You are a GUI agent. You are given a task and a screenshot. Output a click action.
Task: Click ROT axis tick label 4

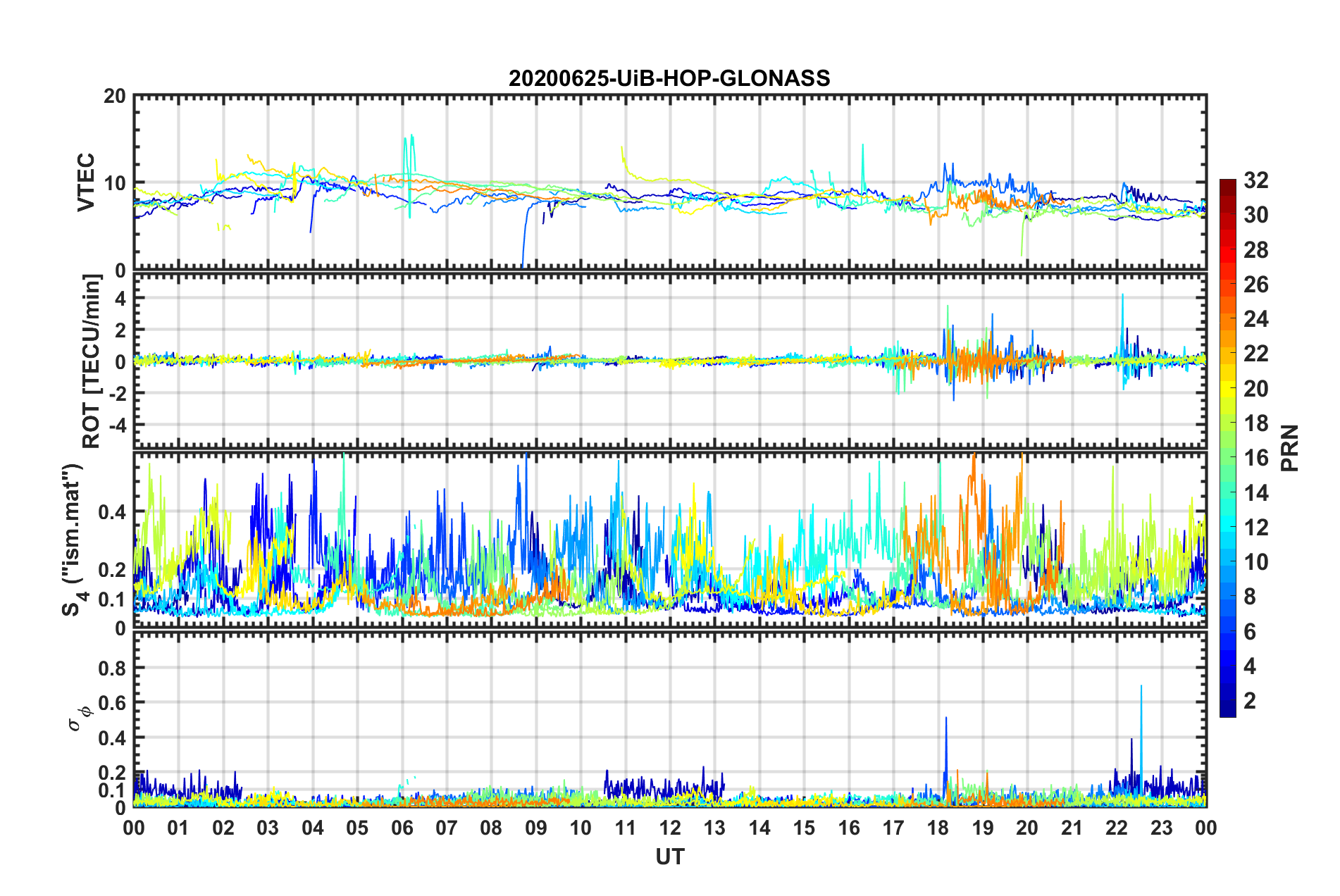click(x=120, y=299)
